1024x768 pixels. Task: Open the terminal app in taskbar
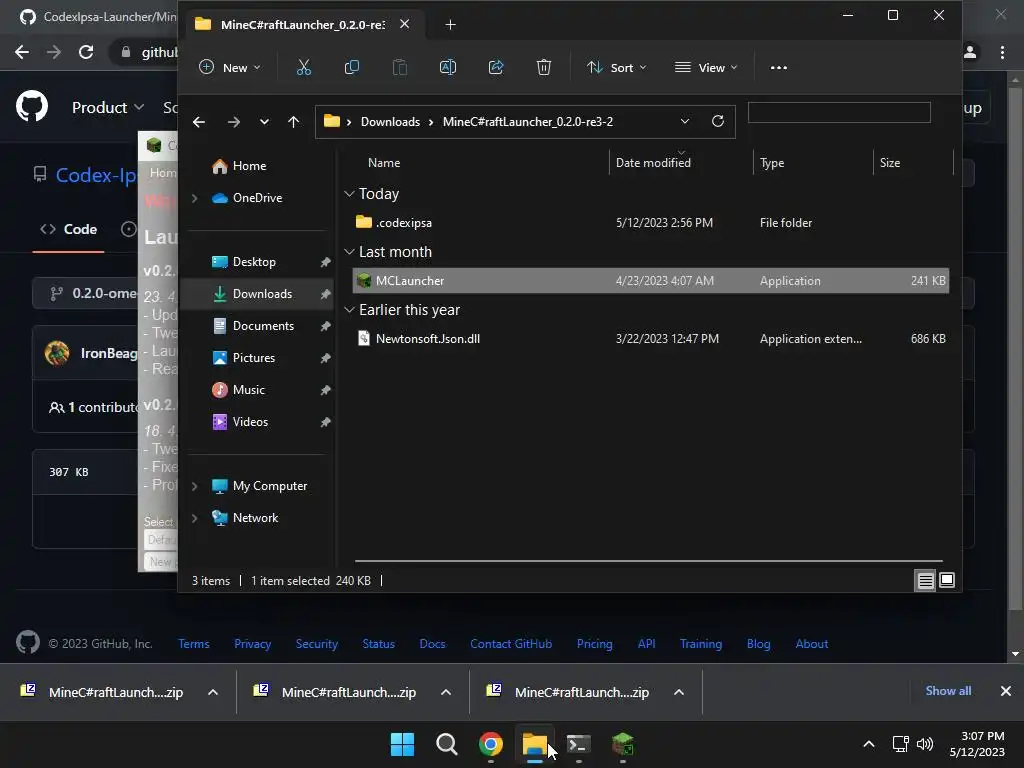point(579,744)
